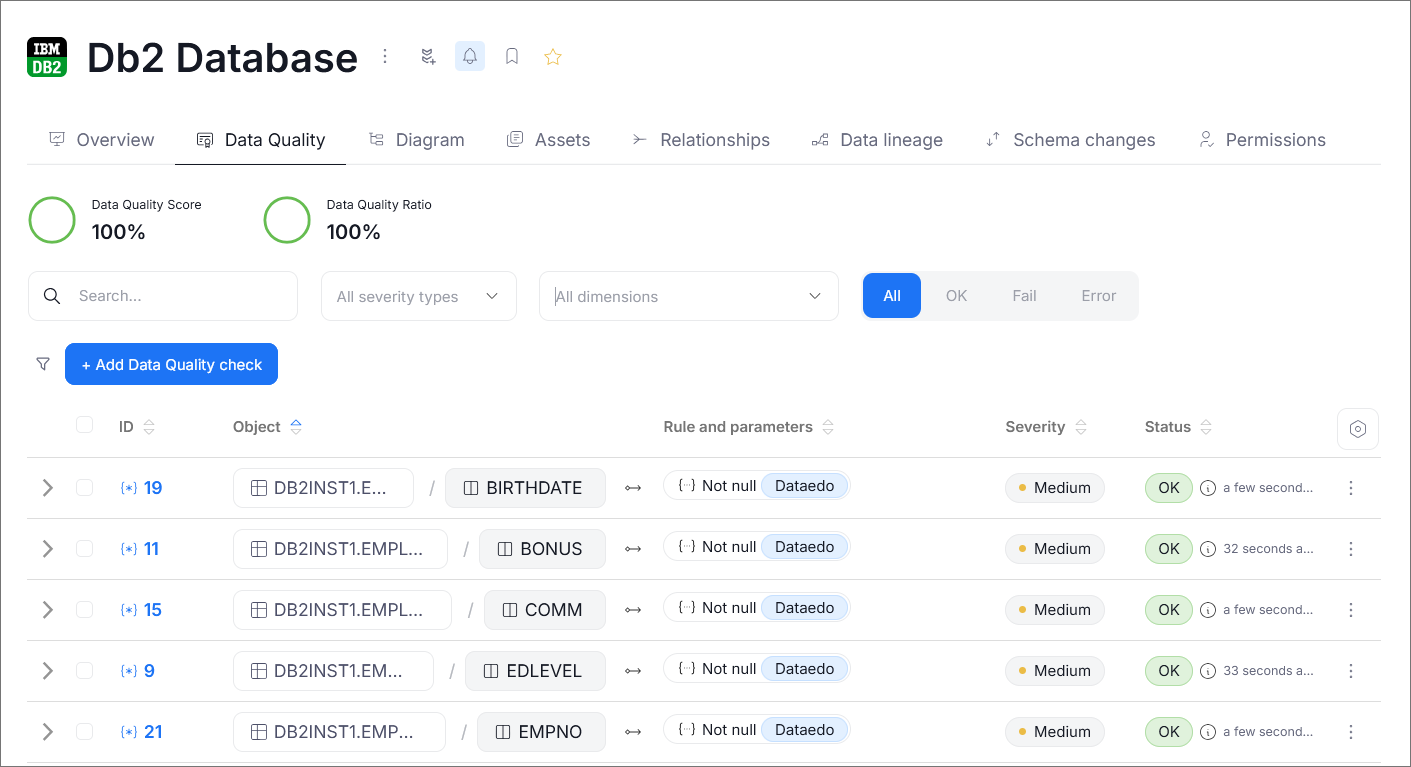Click the notification bell icon

coord(470,56)
